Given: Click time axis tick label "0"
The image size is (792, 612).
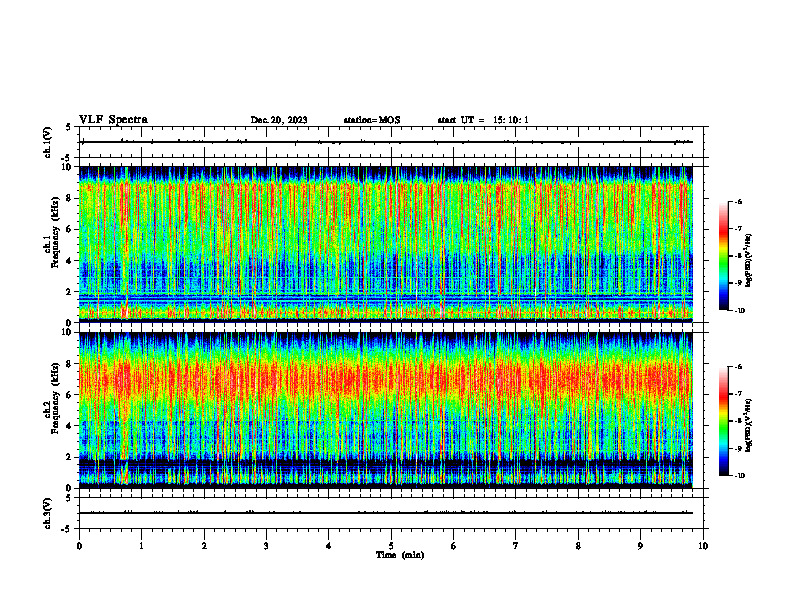Looking at the screenshot, I should (x=79, y=546).
